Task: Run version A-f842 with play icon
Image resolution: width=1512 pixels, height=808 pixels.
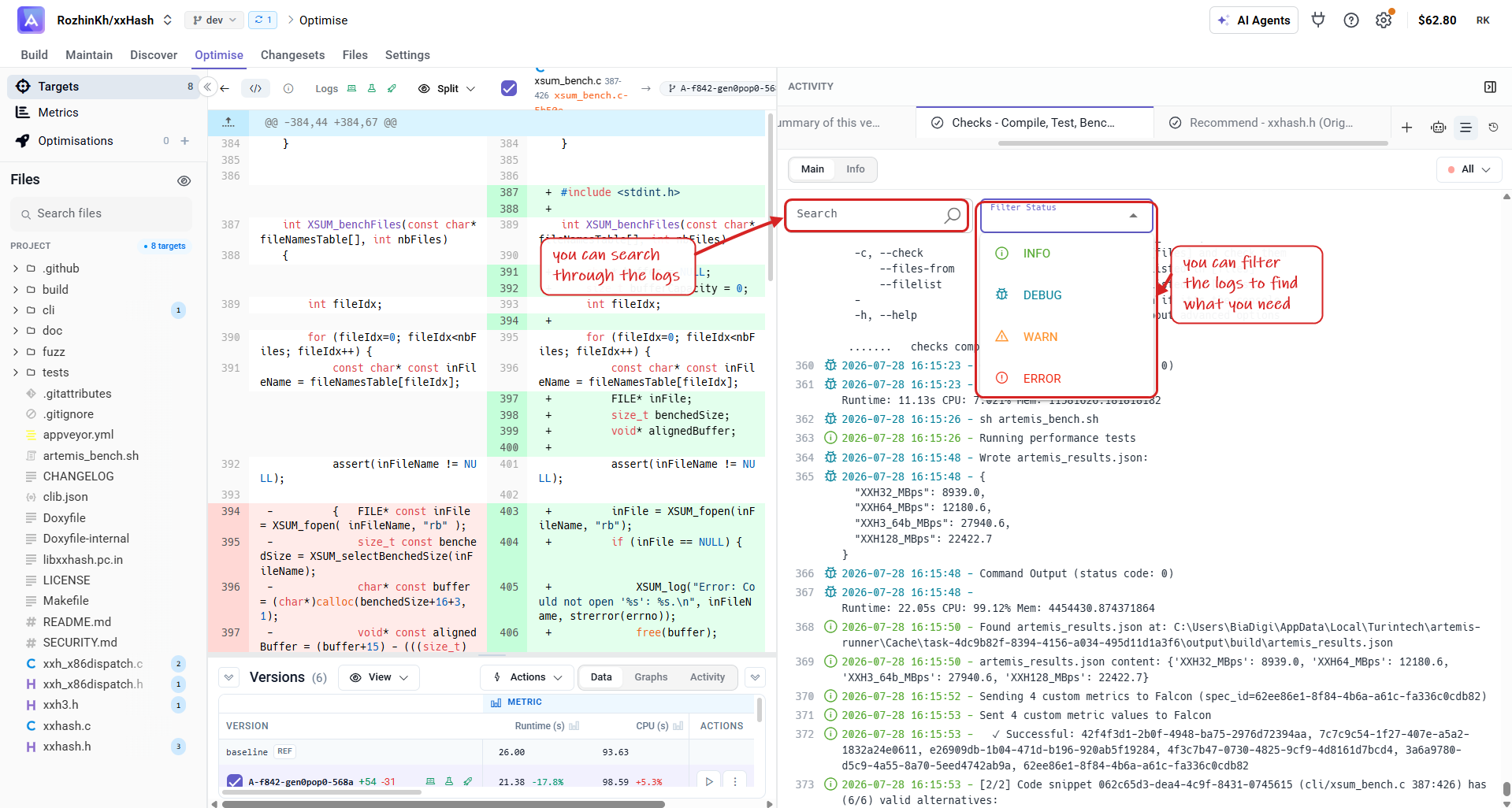Action: [709, 781]
